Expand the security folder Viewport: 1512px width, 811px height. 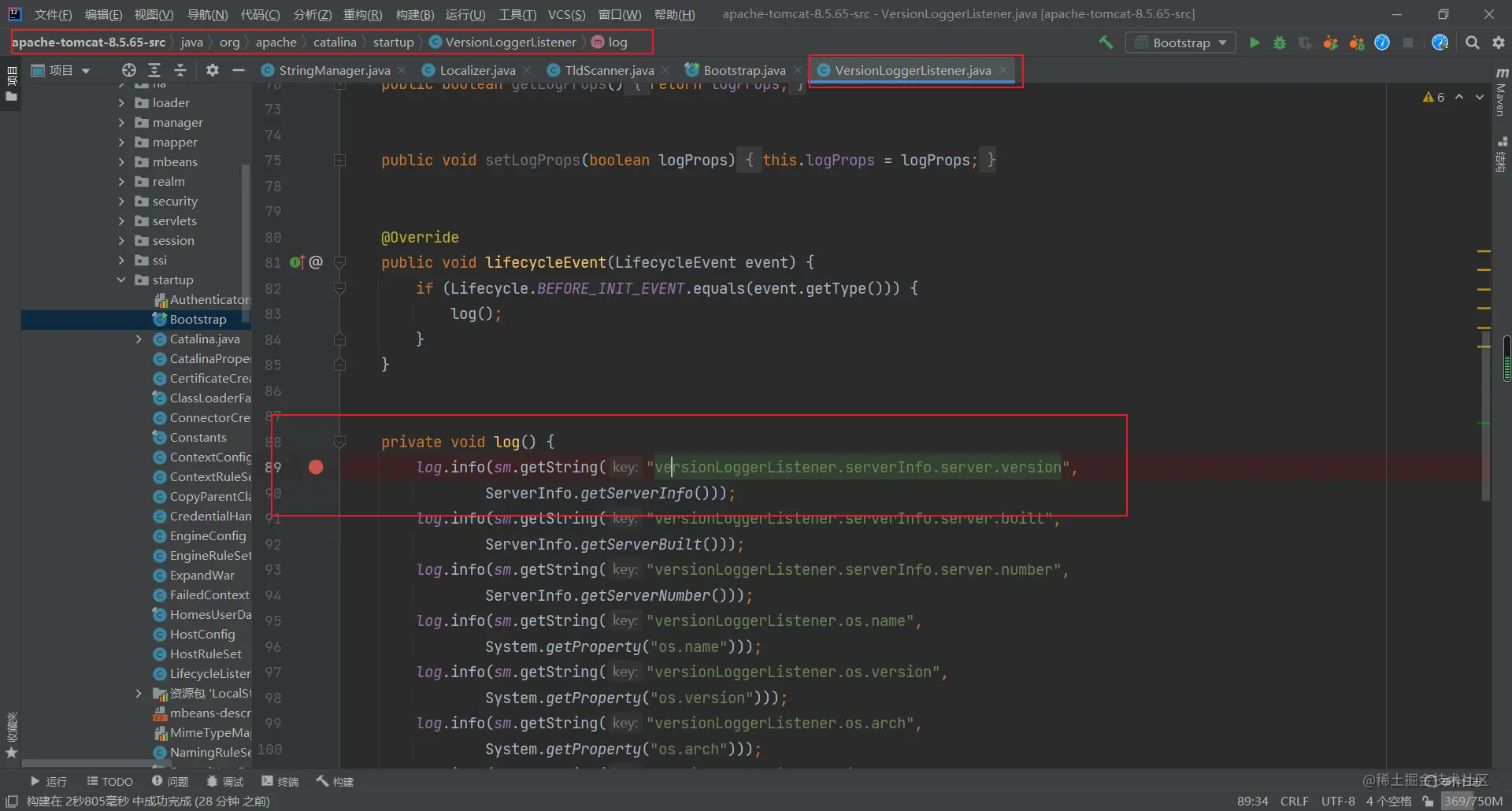[x=121, y=201]
